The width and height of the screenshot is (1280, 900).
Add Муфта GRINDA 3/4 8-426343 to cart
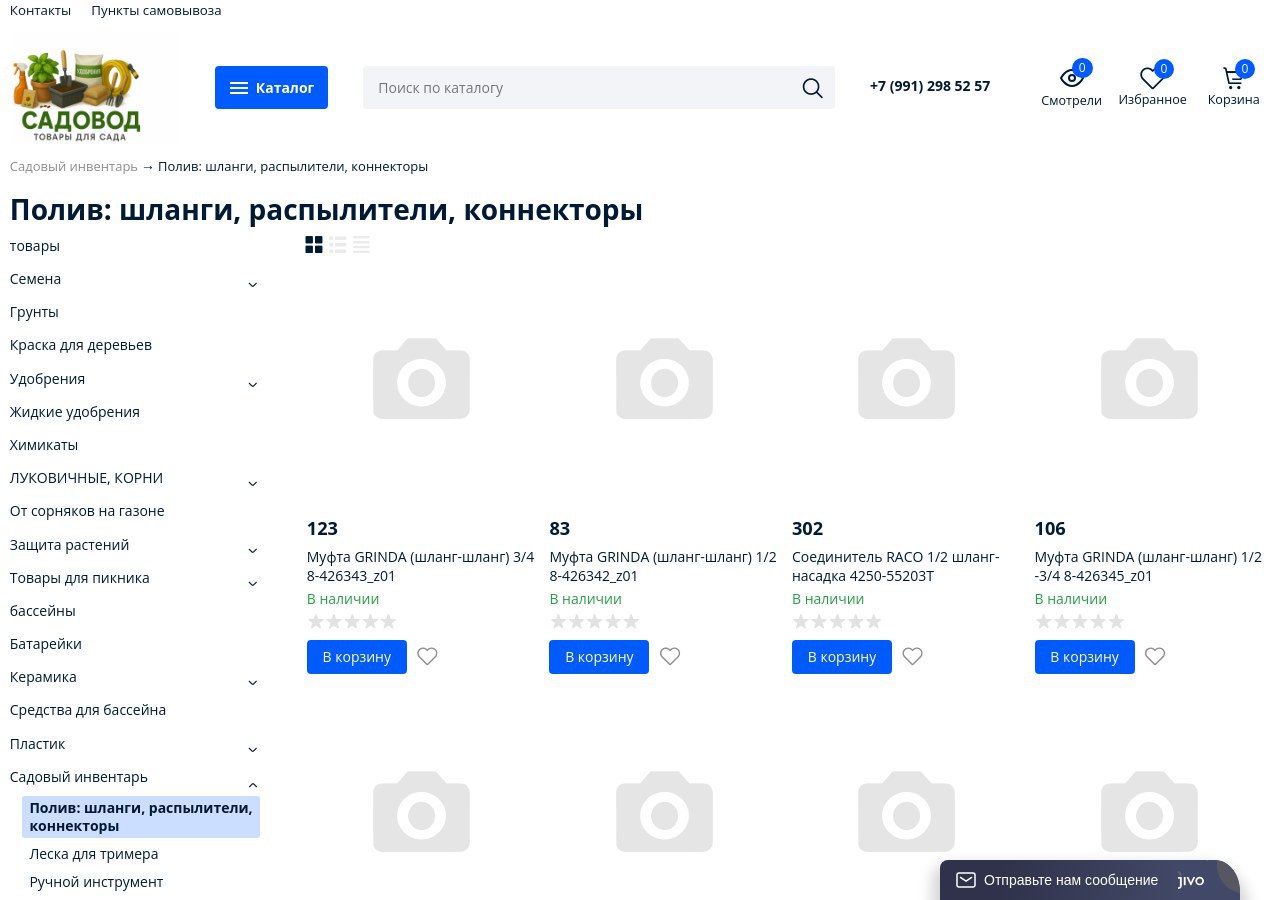click(357, 657)
